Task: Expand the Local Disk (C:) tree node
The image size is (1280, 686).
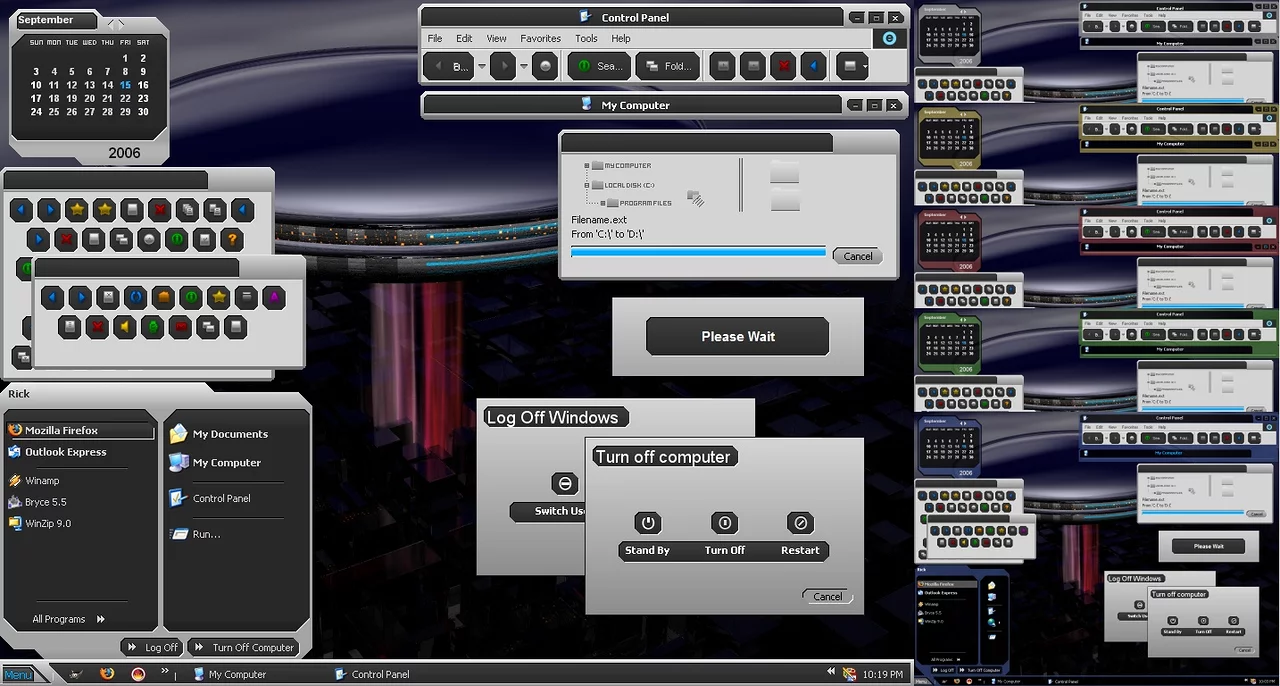Action: pyautogui.click(x=587, y=185)
